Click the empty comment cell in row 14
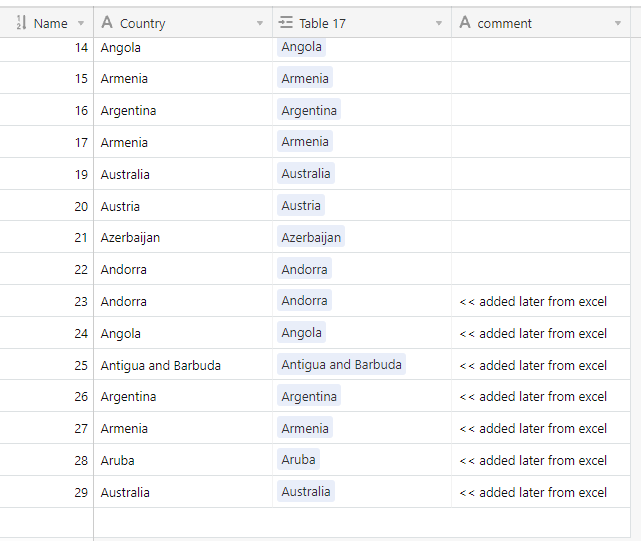Screen dimensions: 641x541 coord(541,49)
